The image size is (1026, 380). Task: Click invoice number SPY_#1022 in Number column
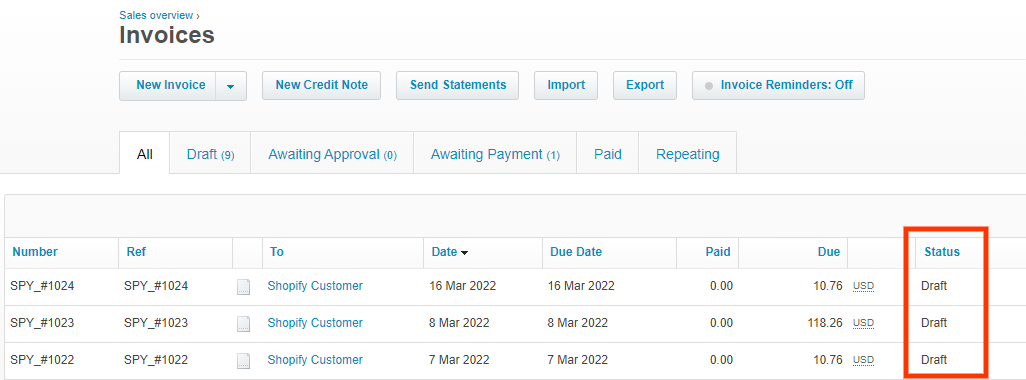(42, 360)
